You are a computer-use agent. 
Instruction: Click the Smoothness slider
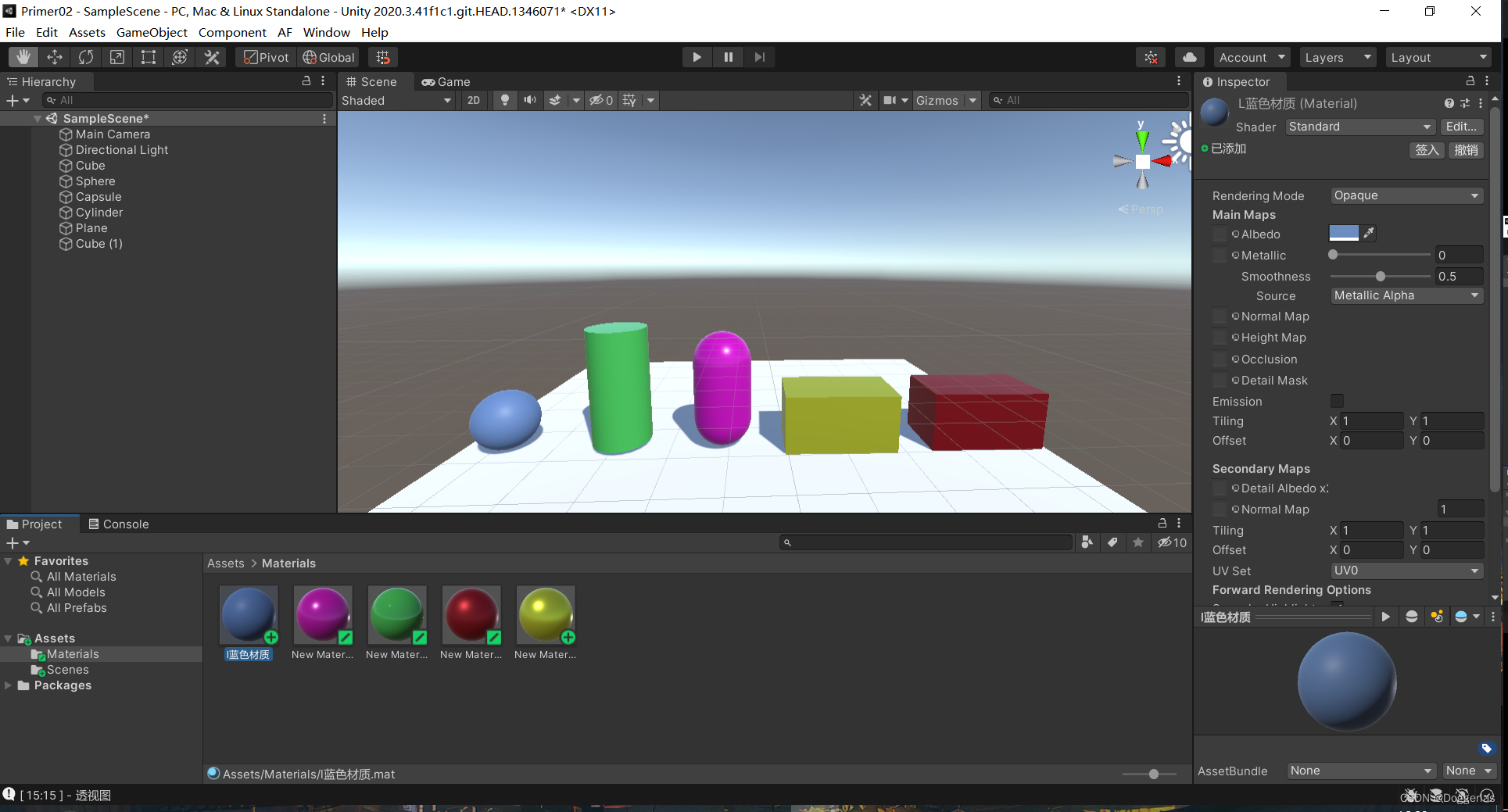click(x=1380, y=276)
